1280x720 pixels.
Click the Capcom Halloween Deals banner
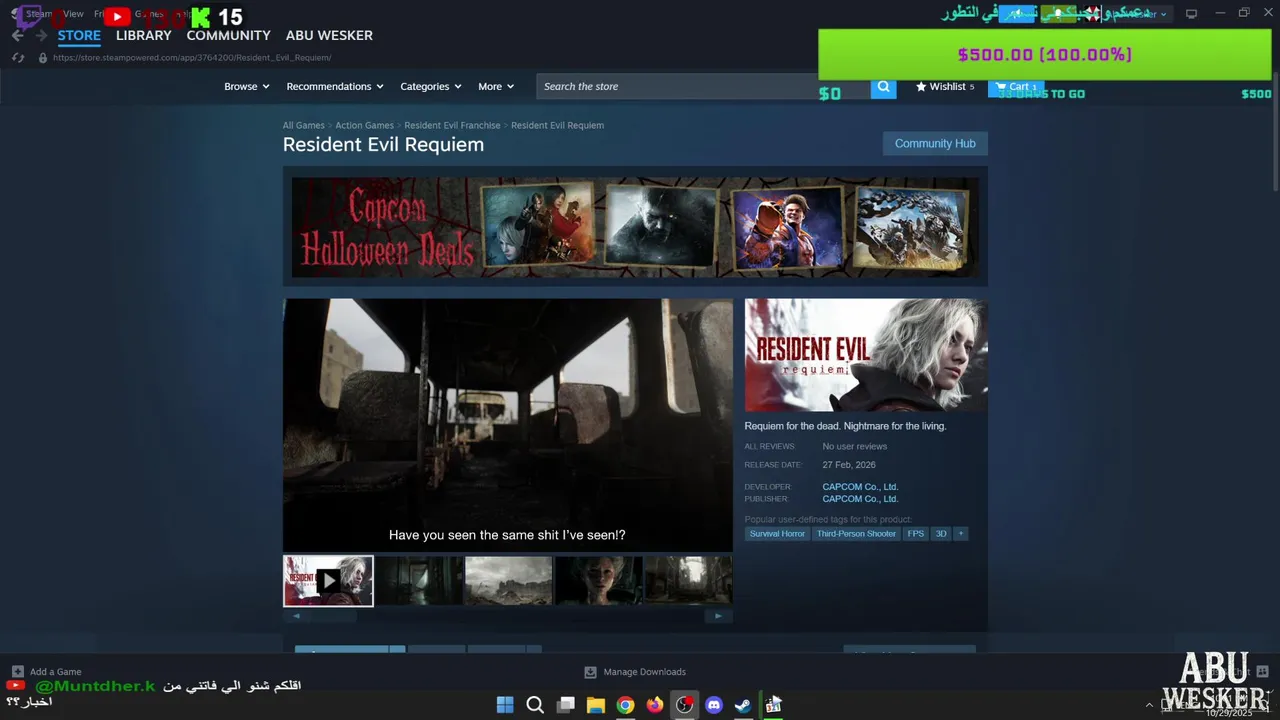point(635,227)
